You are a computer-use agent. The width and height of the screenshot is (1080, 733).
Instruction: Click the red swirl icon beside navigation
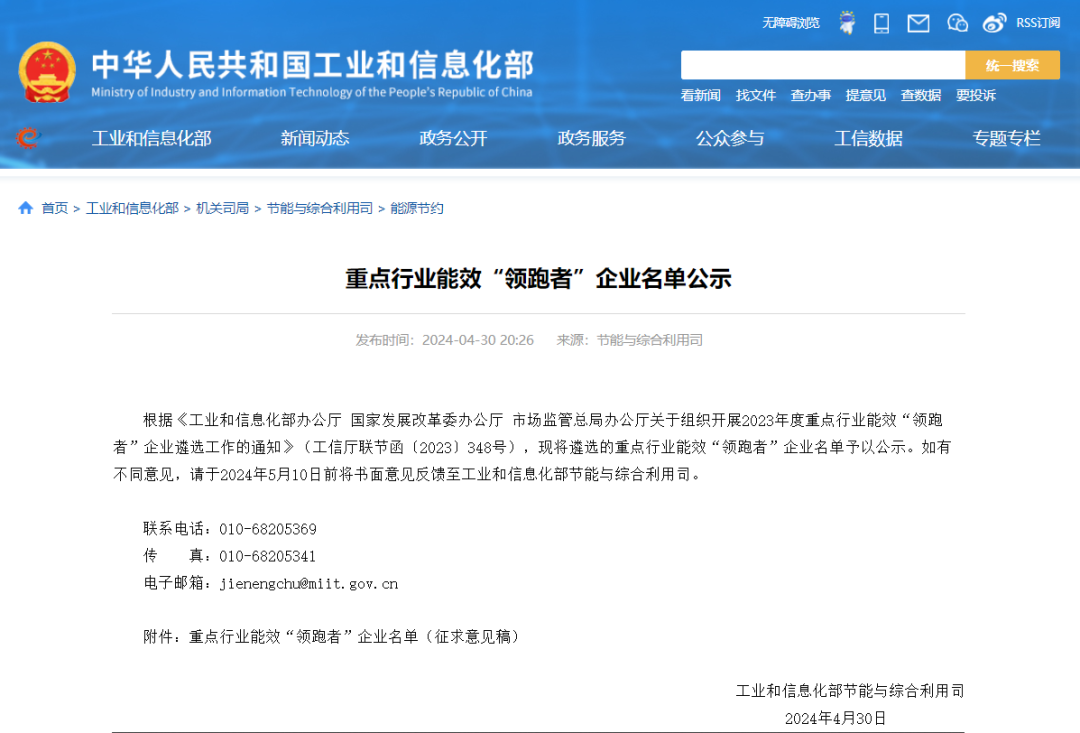[28, 138]
